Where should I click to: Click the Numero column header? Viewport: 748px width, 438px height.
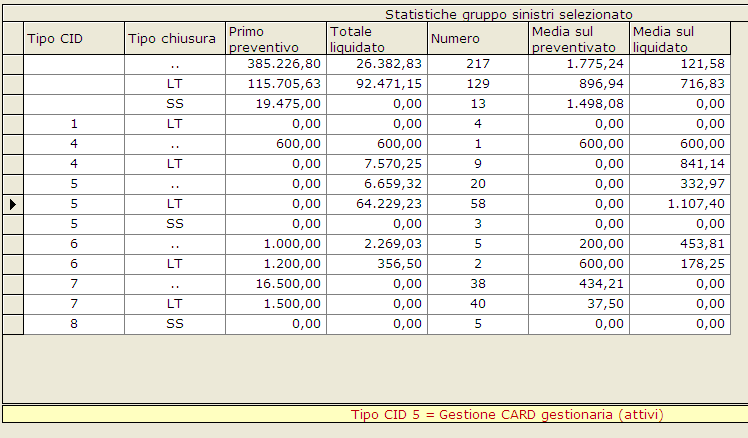[x=477, y=39]
